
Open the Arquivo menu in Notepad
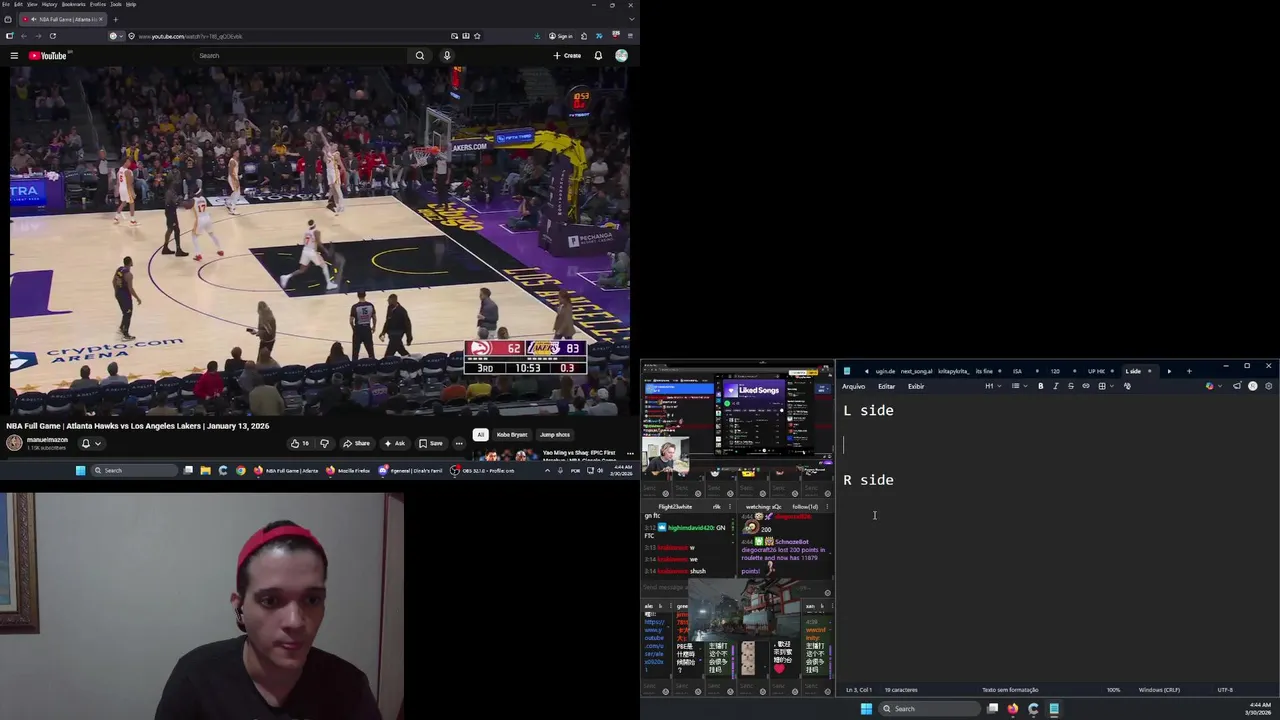click(x=853, y=386)
